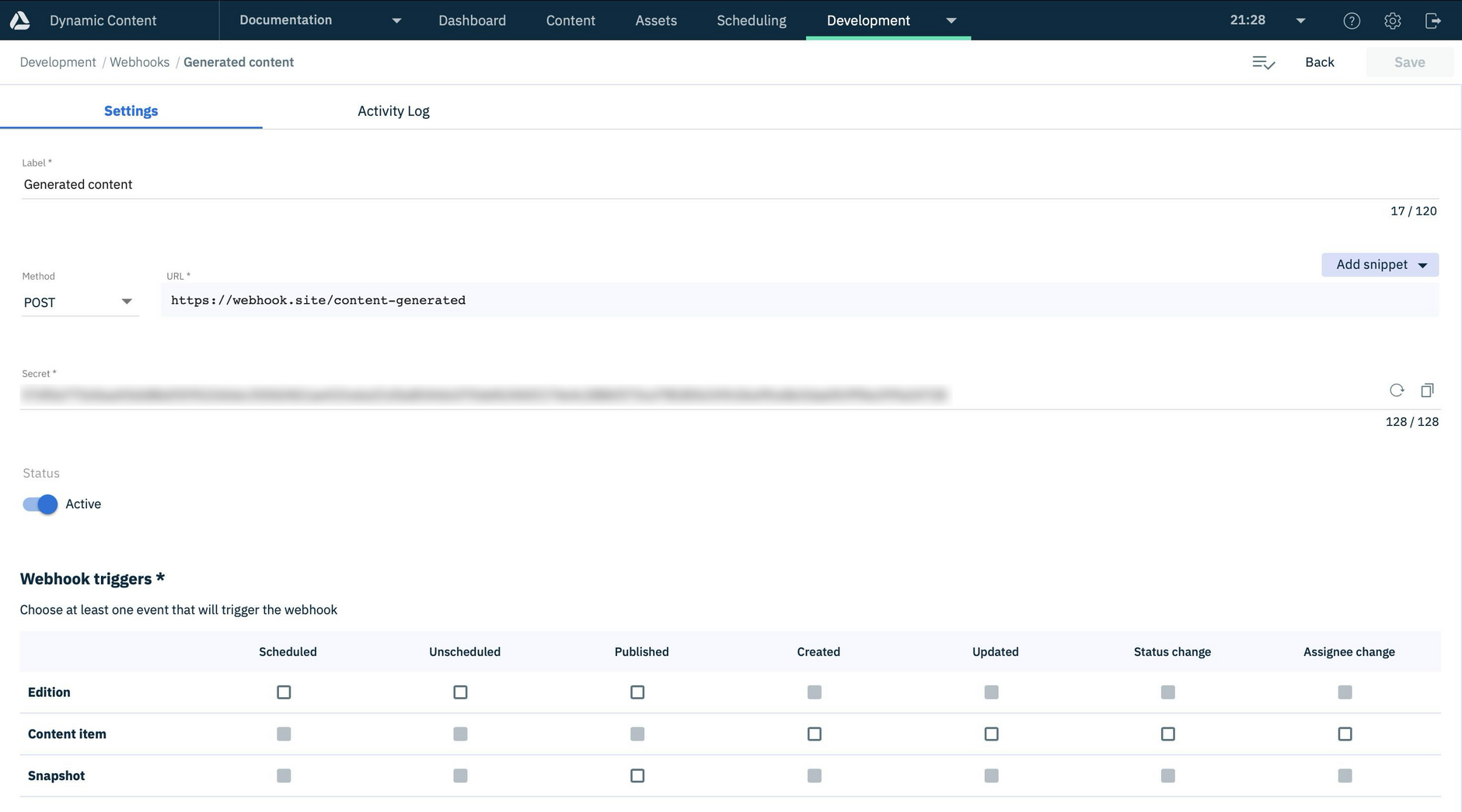Image resolution: width=1462 pixels, height=812 pixels.
Task: Click the "Status change" column header
Action: [1172, 652]
